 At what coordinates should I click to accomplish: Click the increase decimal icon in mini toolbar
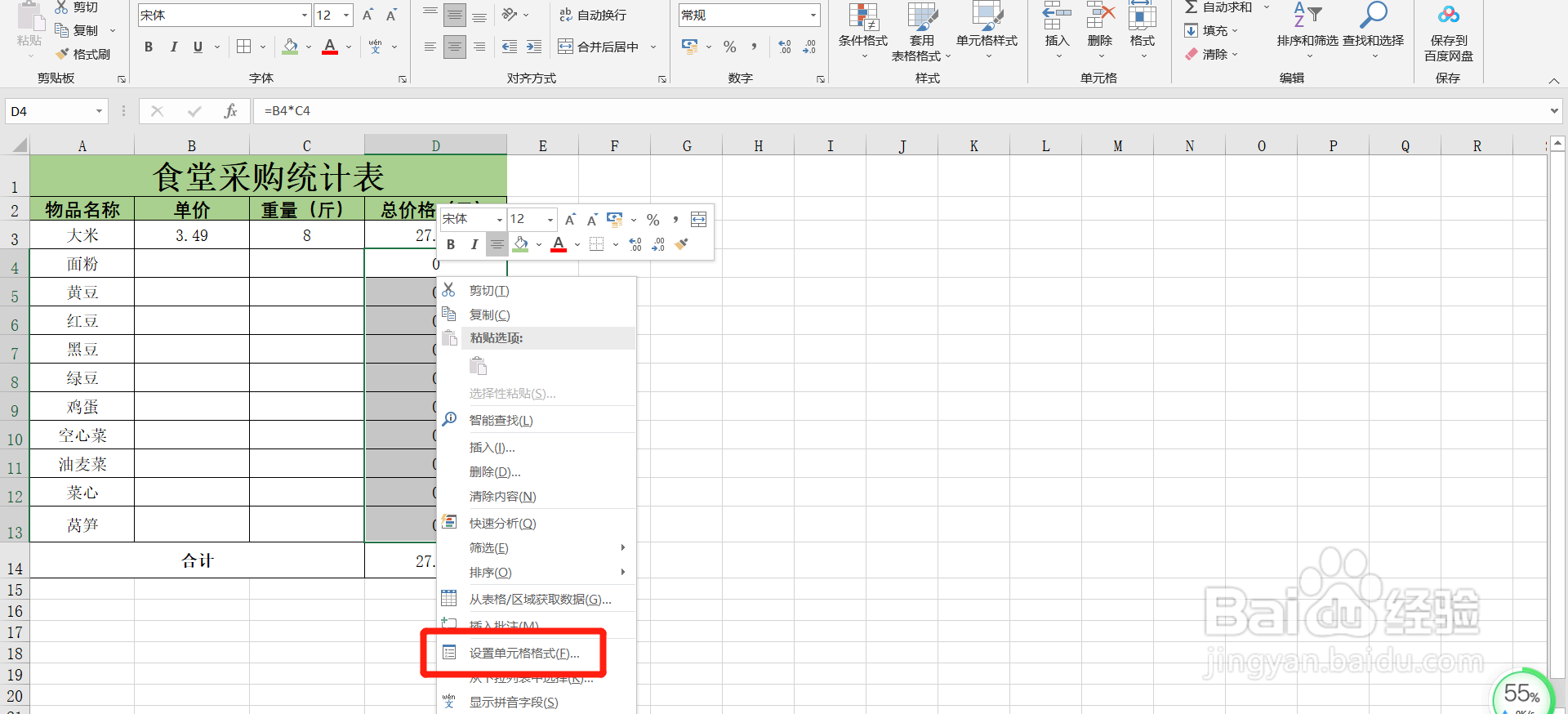click(x=635, y=244)
